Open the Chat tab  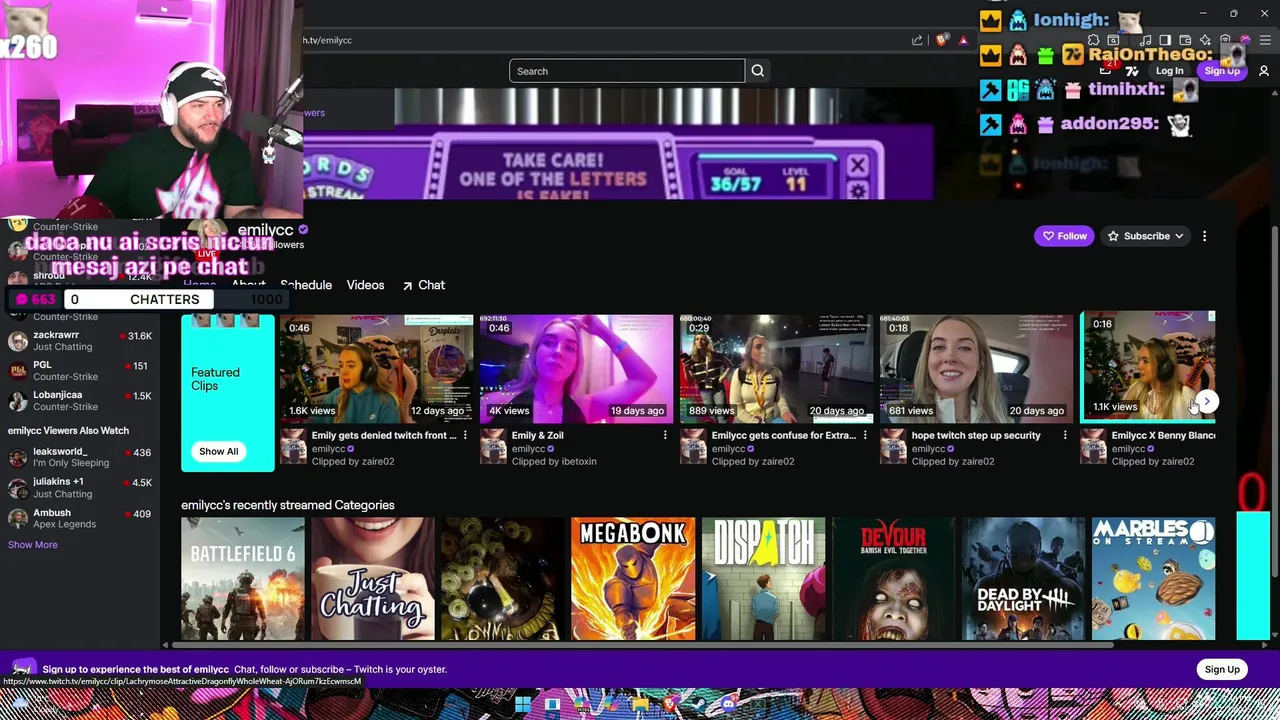pos(424,285)
